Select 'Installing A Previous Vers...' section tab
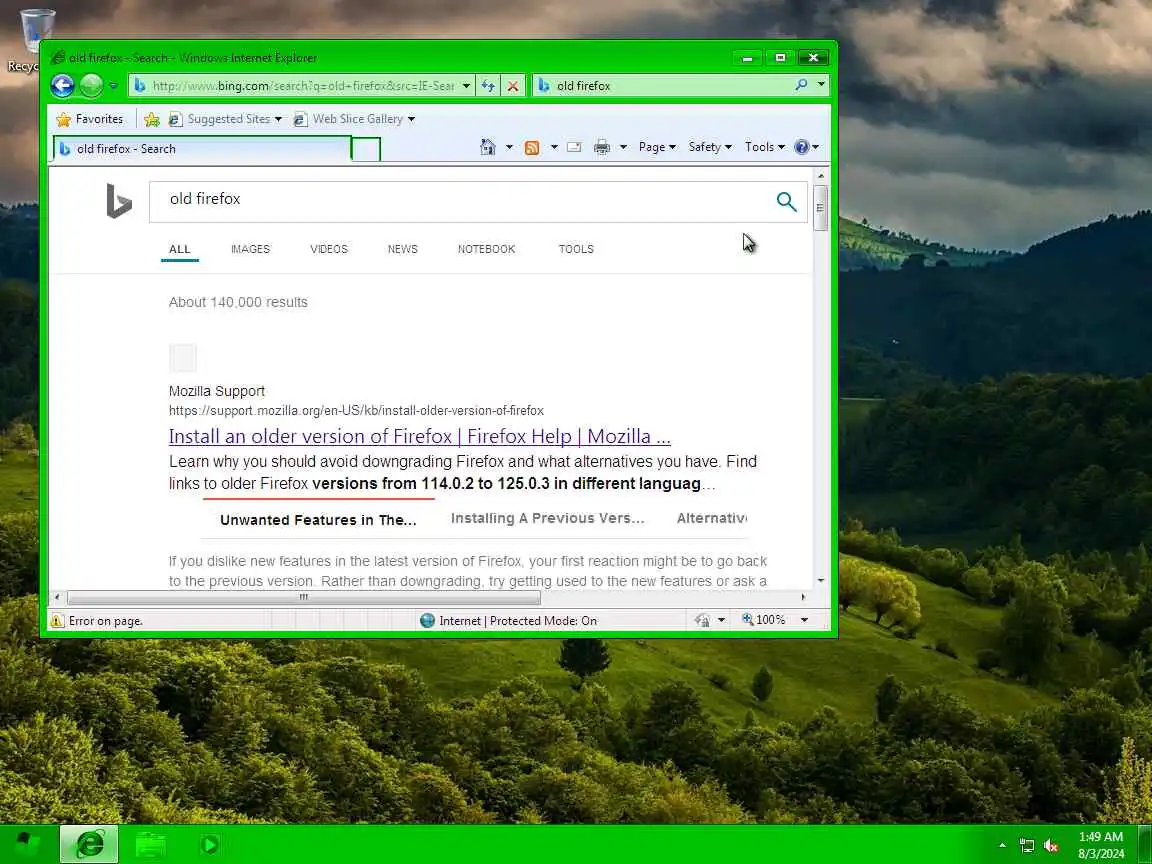The height and width of the screenshot is (864, 1152). click(547, 519)
